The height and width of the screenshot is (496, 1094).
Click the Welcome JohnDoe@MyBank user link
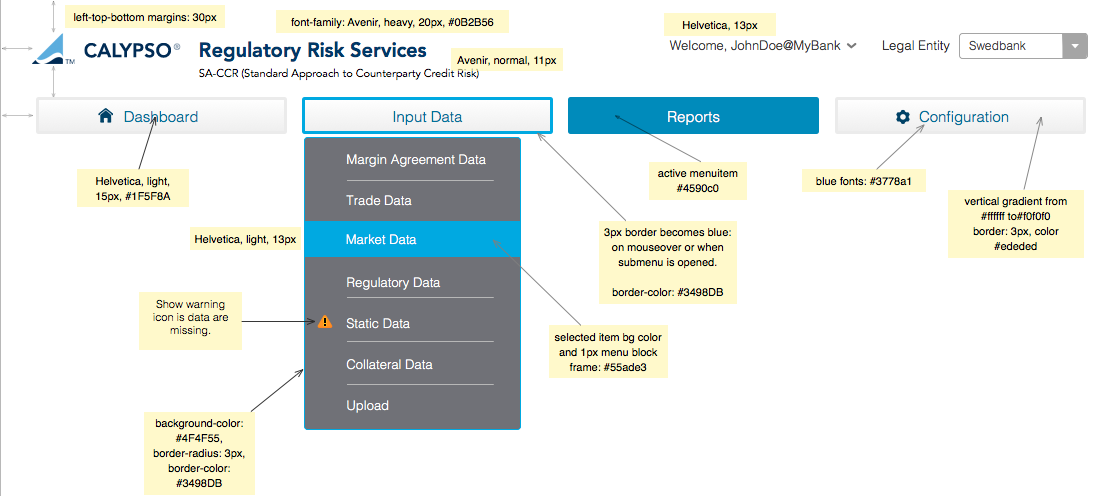[x=755, y=46]
